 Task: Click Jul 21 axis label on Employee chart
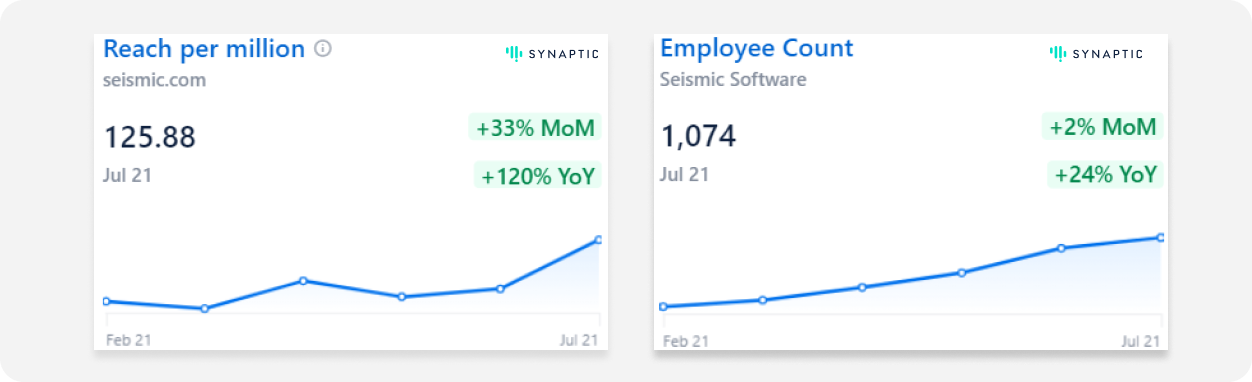point(1141,342)
